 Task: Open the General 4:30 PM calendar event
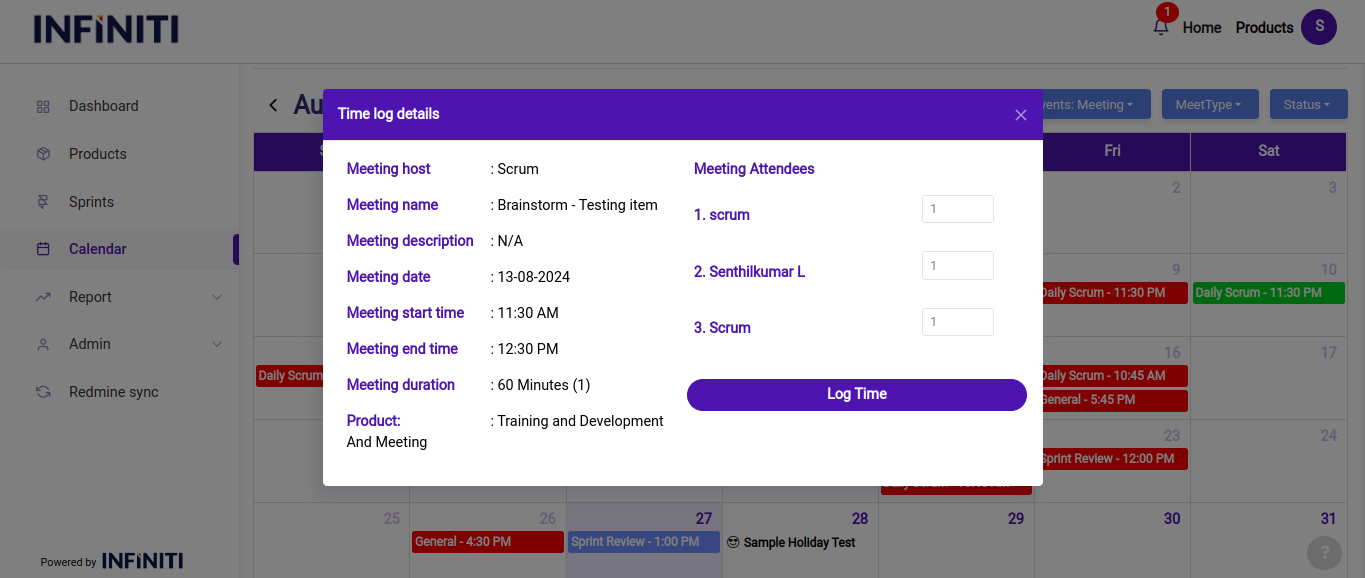point(487,542)
